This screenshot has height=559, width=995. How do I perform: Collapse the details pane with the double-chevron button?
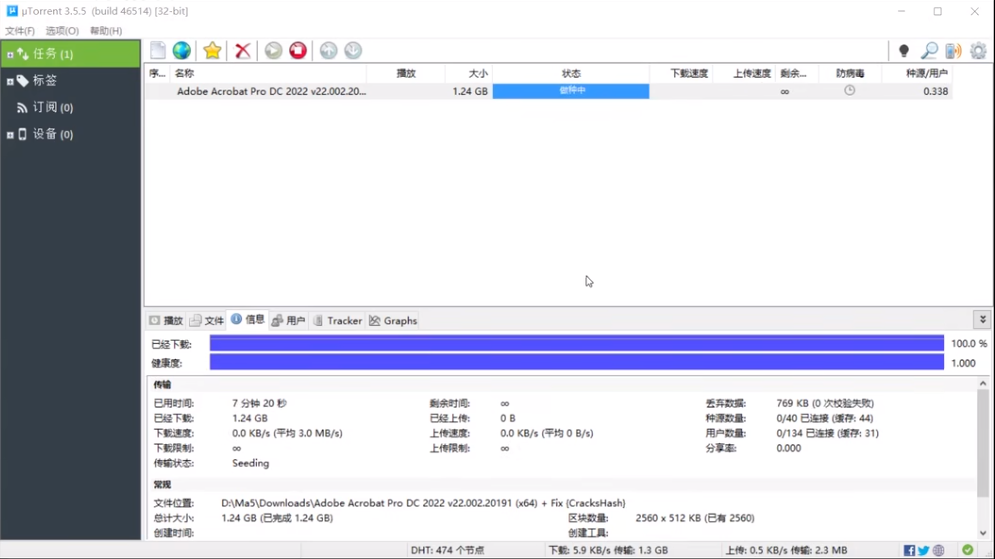click(982, 320)
